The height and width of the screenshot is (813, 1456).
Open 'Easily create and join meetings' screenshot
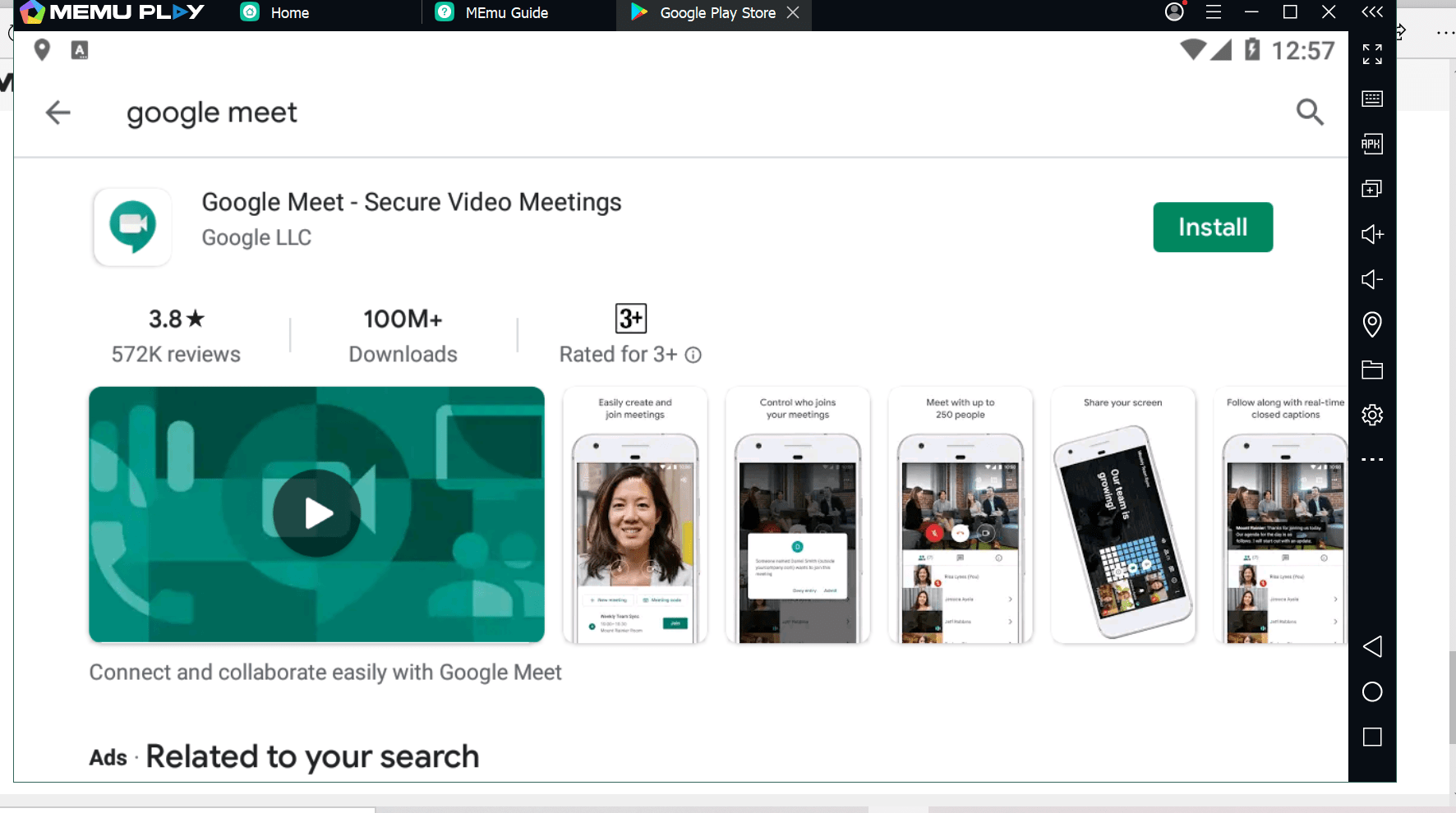coord(635,515)
